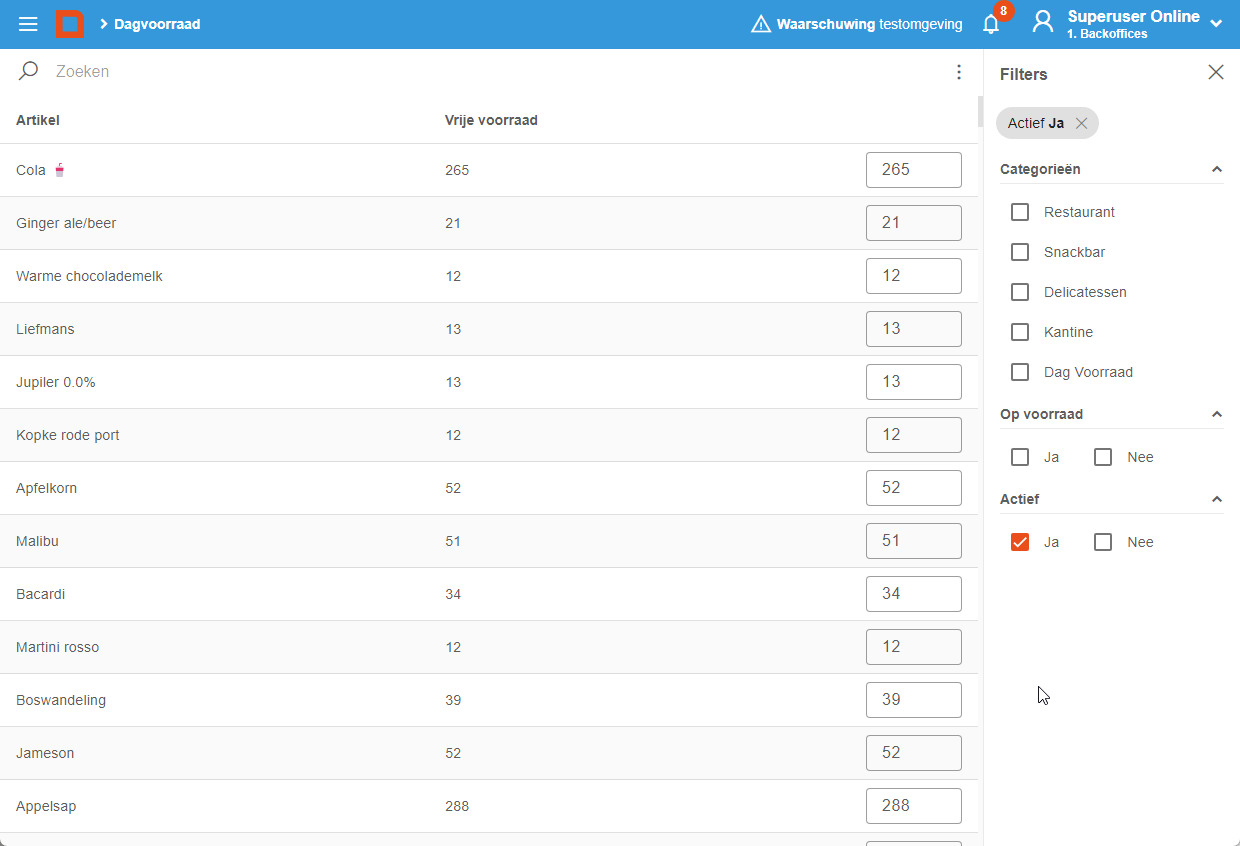Select the Jupiler 0.0% article row
This screenshot has height=846, width=1240.
(489, 382)
